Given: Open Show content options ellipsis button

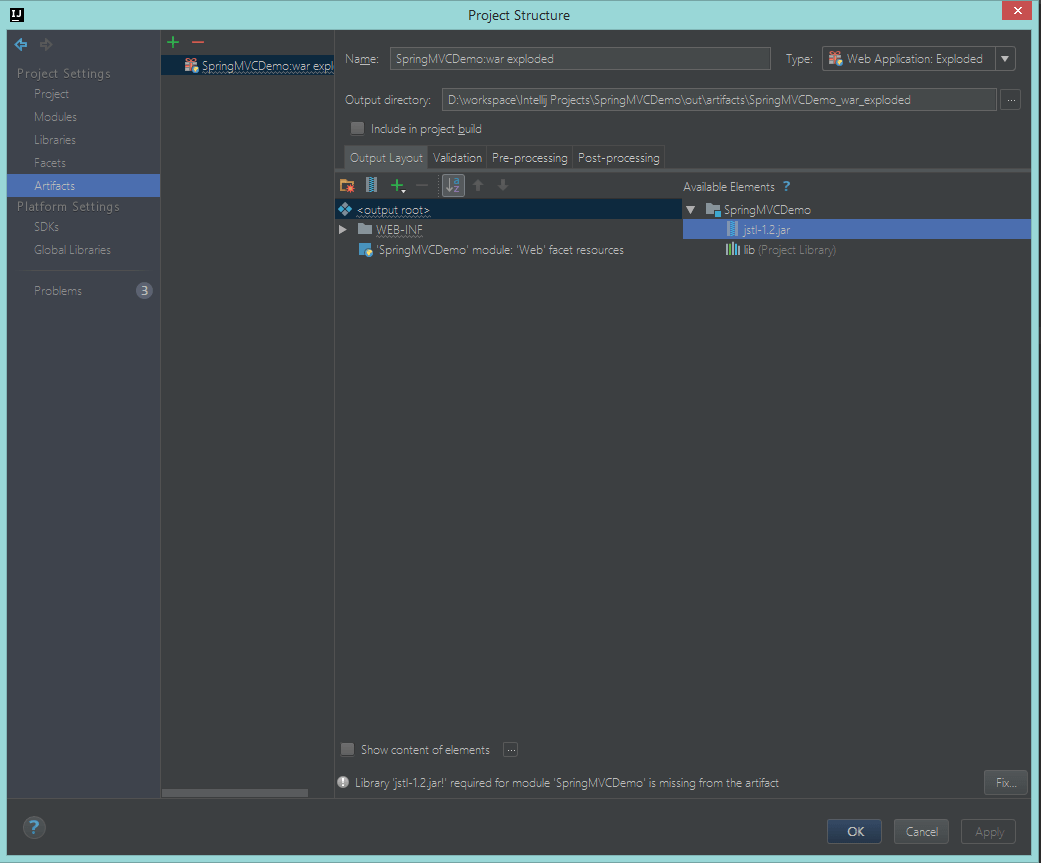Looking at the screenshot, I should tap(511, 749).
